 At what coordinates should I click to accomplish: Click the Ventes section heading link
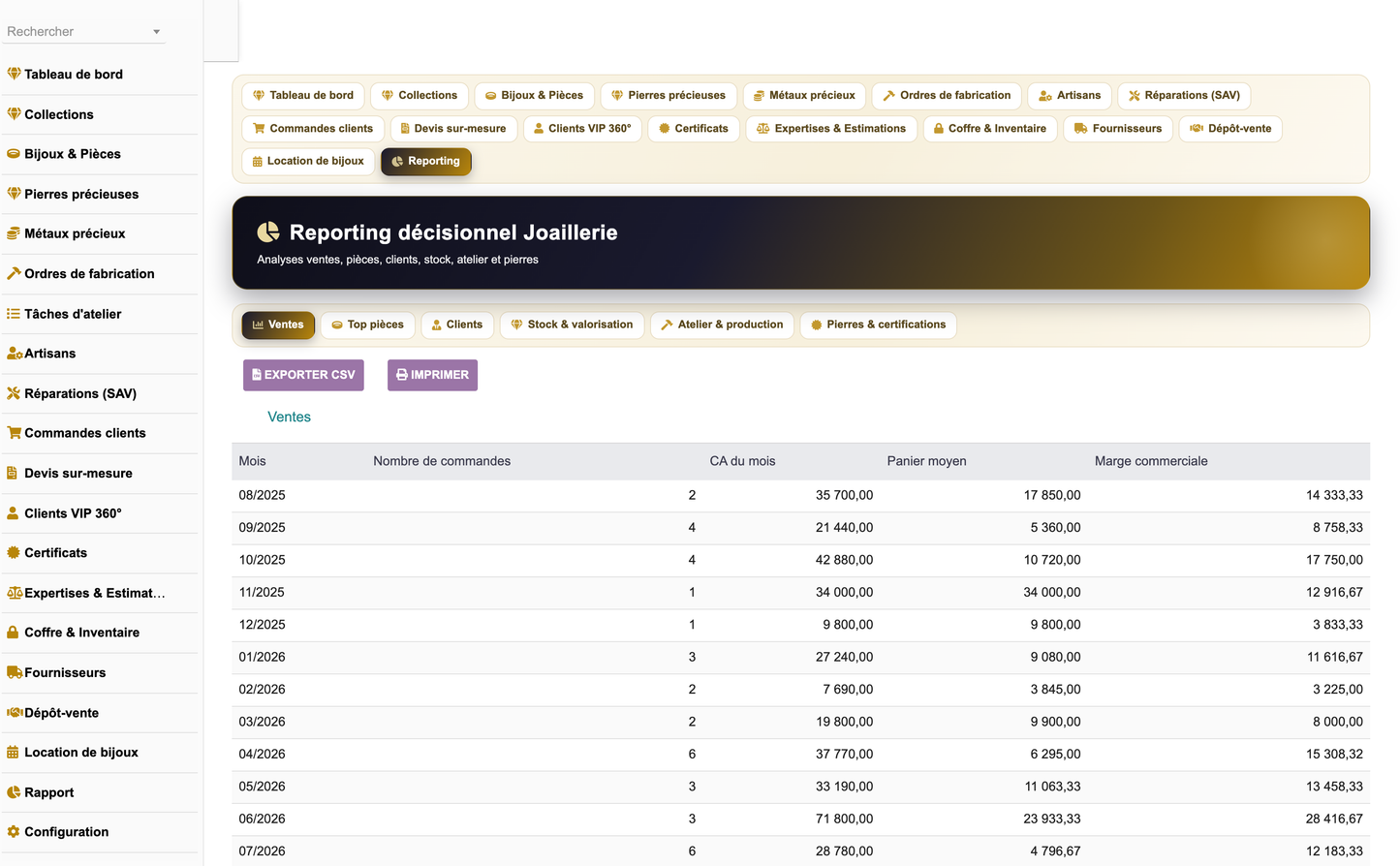click(289, 418)
